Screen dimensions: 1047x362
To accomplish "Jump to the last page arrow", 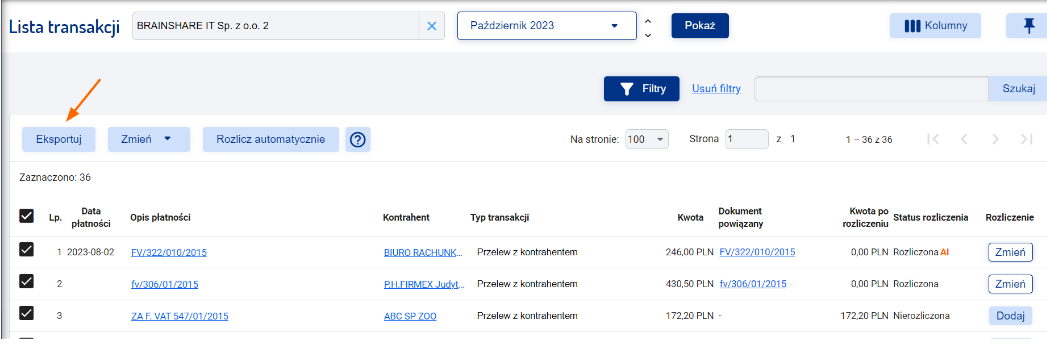I will tap(1026, 139).
